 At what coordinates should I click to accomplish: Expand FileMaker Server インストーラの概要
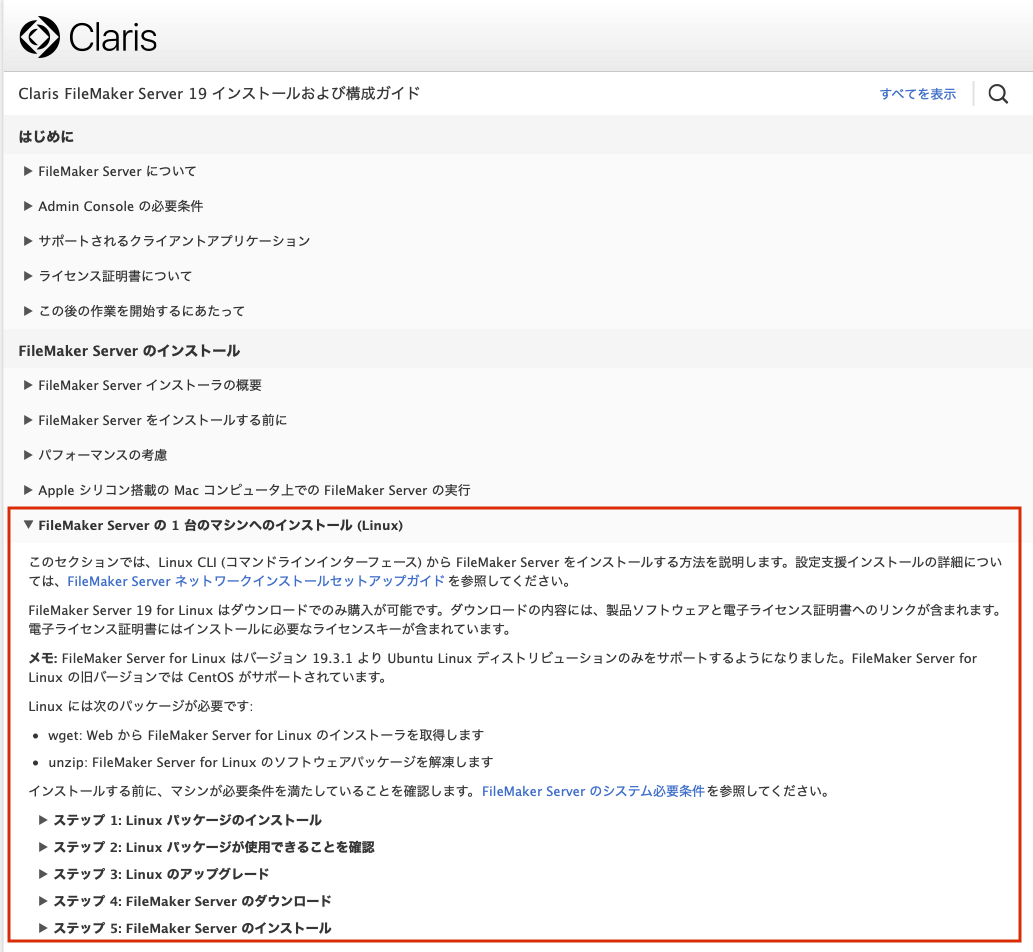tap(149, 385)
